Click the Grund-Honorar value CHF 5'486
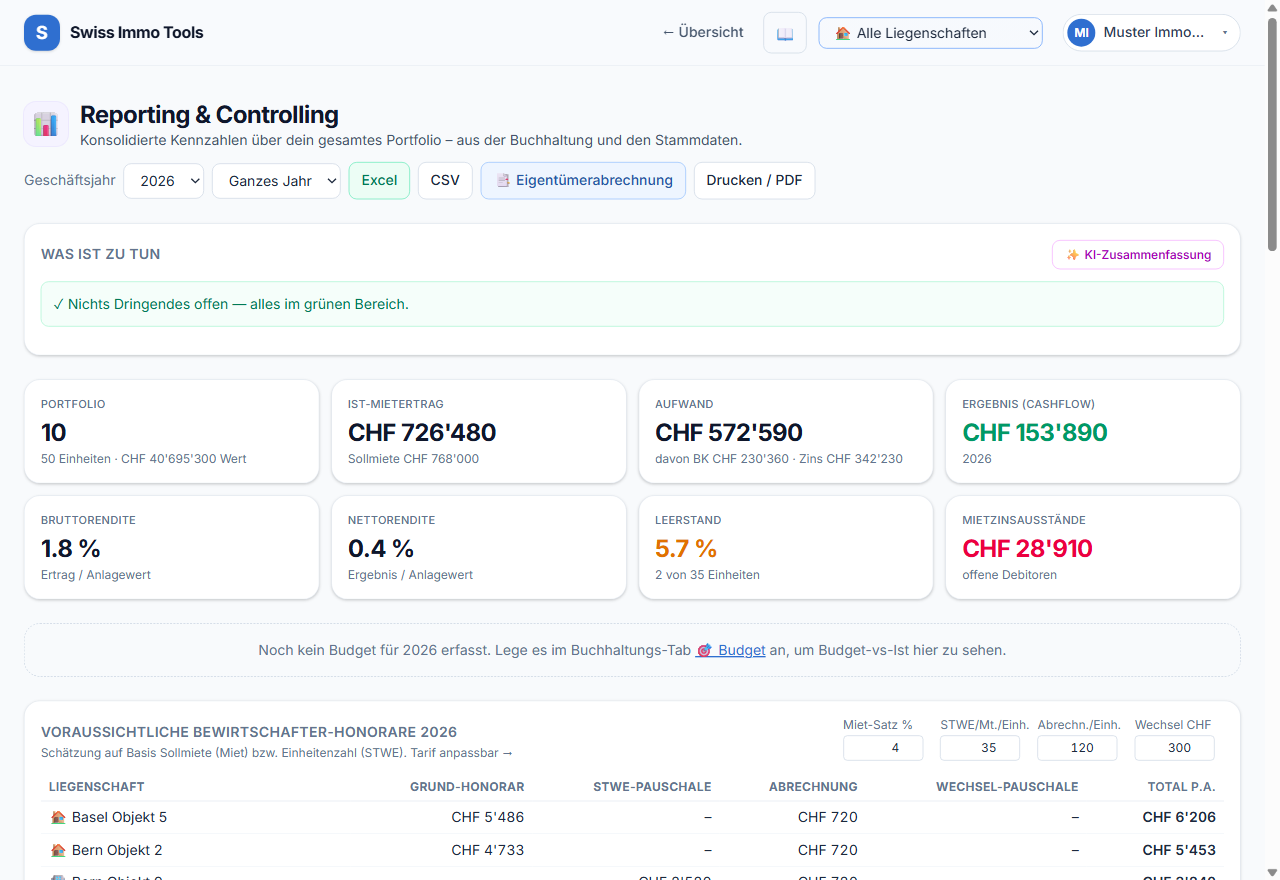Screen dimensions: 1280x880 488,817
